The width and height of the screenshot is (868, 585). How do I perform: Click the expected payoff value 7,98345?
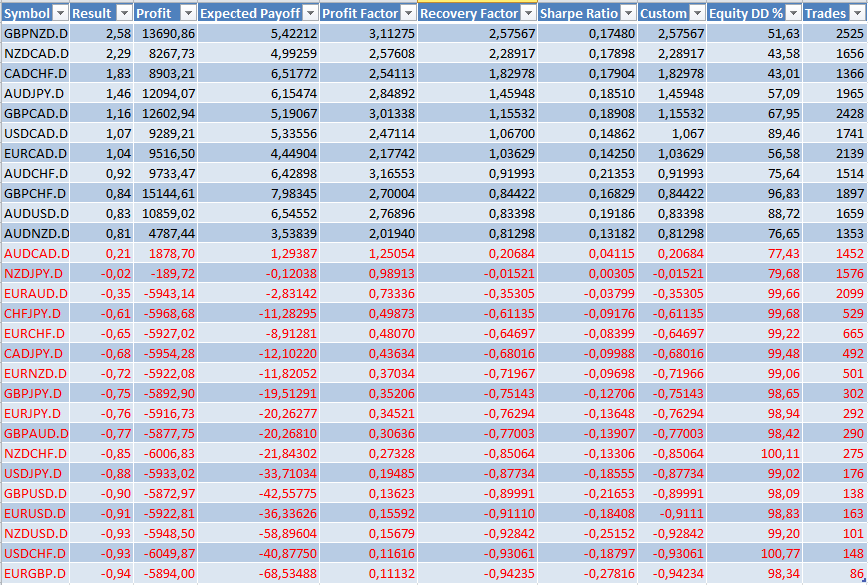pos(294,193)
